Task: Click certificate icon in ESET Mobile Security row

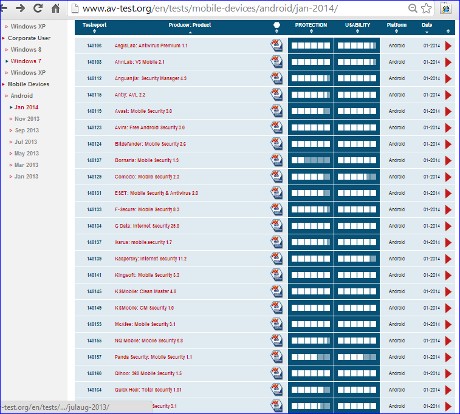Action: (276, 193)
